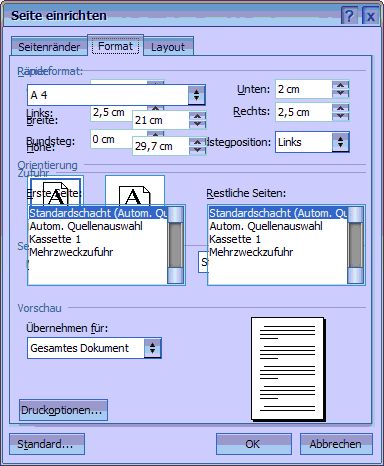Click the help question mark button
The image size is (384, 466).
(349, 15)
